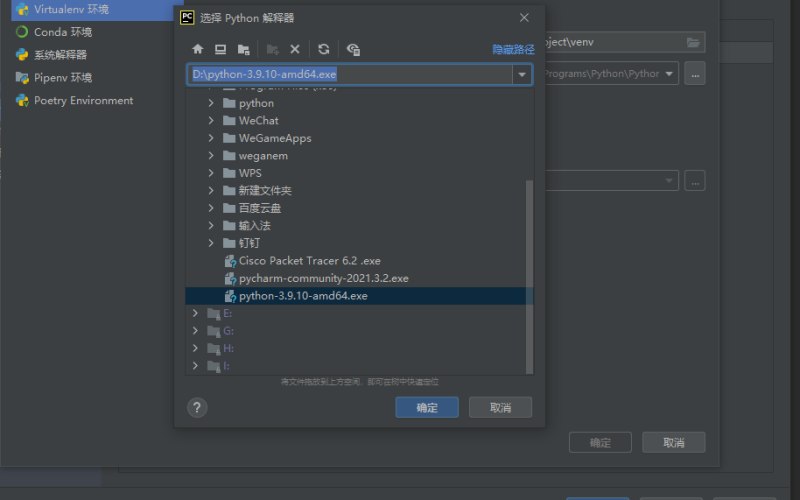
Task: Select the 钉钉 folder row
Action: 356,243
